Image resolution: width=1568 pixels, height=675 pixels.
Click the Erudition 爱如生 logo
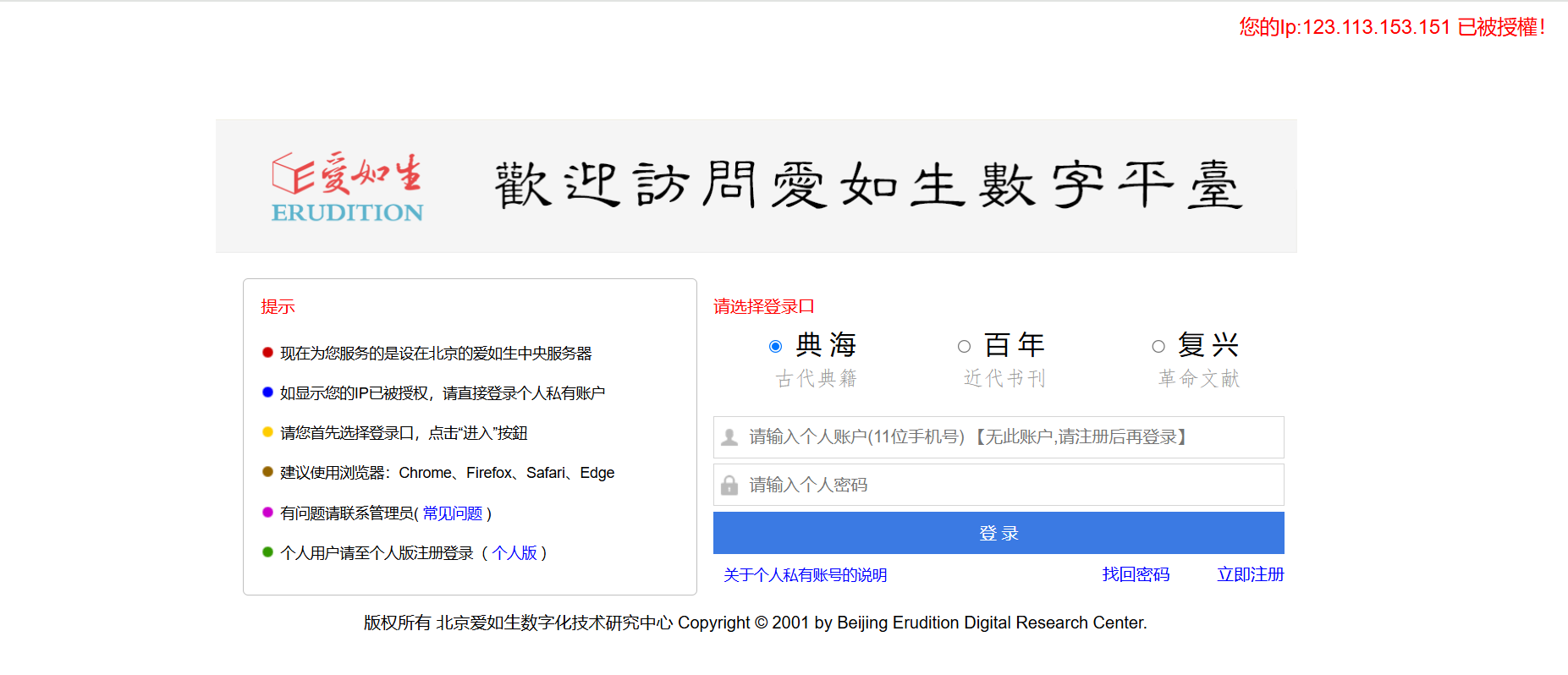click(347, 187)
